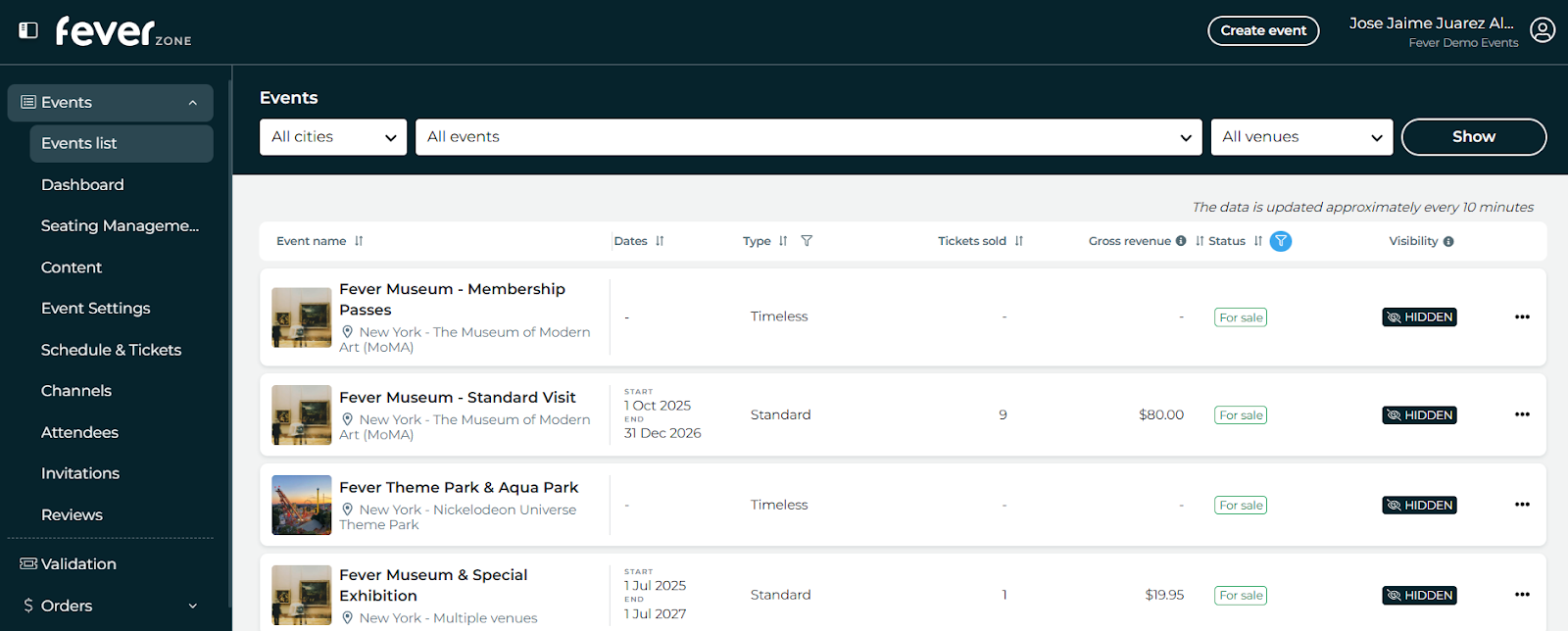The height and width of the screenshot is (631, 1568).
Task: Click the Show button
Action: click(1474, 137)
